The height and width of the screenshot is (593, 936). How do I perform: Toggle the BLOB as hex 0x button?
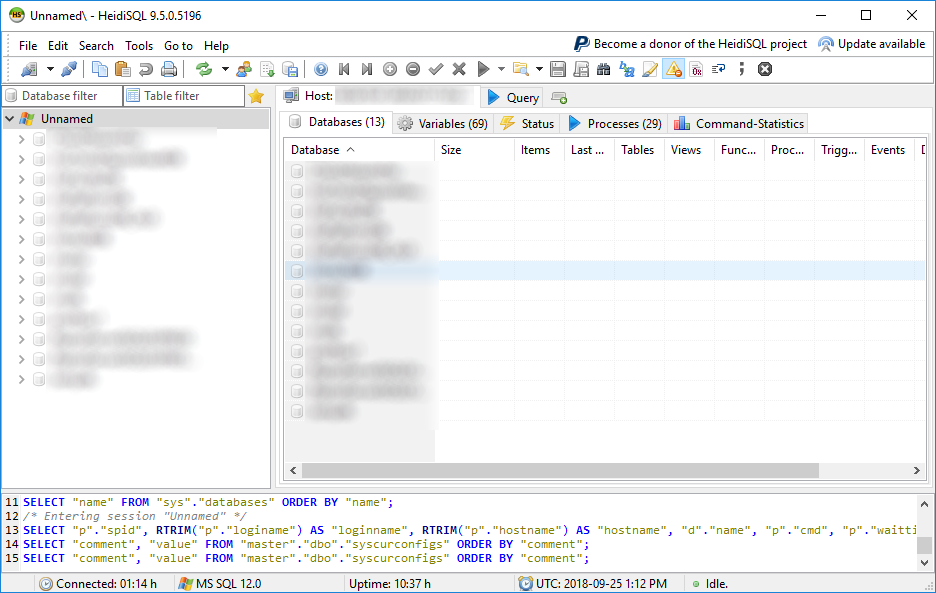tap(695, 69)
